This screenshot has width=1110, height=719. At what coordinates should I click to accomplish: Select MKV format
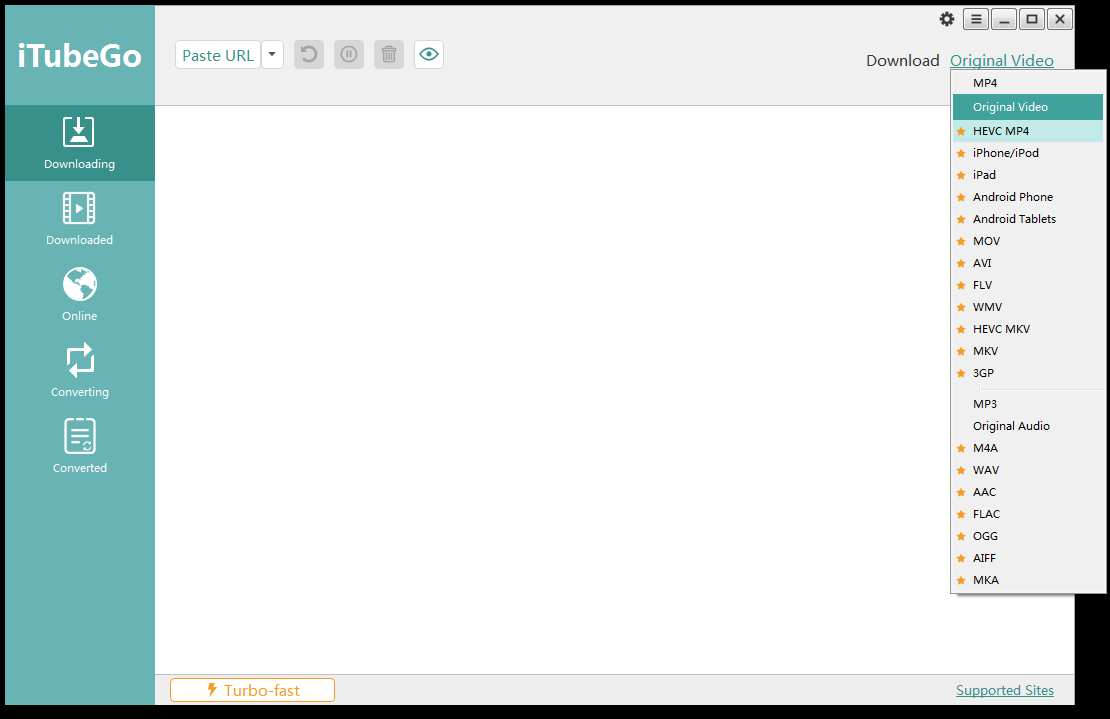point(1027,350)
